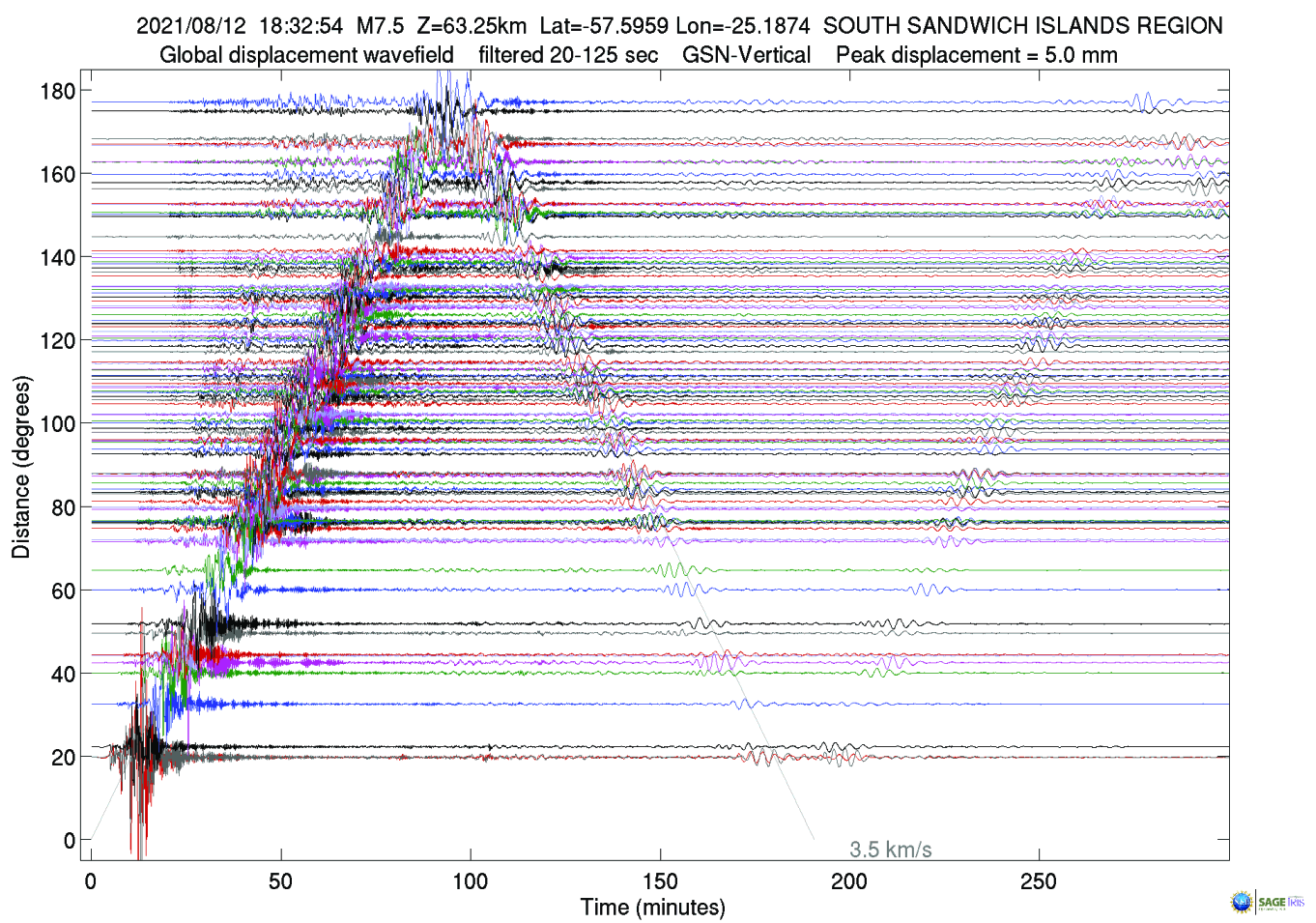
Task: Click 'GSN-Vertical' in the subtitle
Action: point(746,55)
